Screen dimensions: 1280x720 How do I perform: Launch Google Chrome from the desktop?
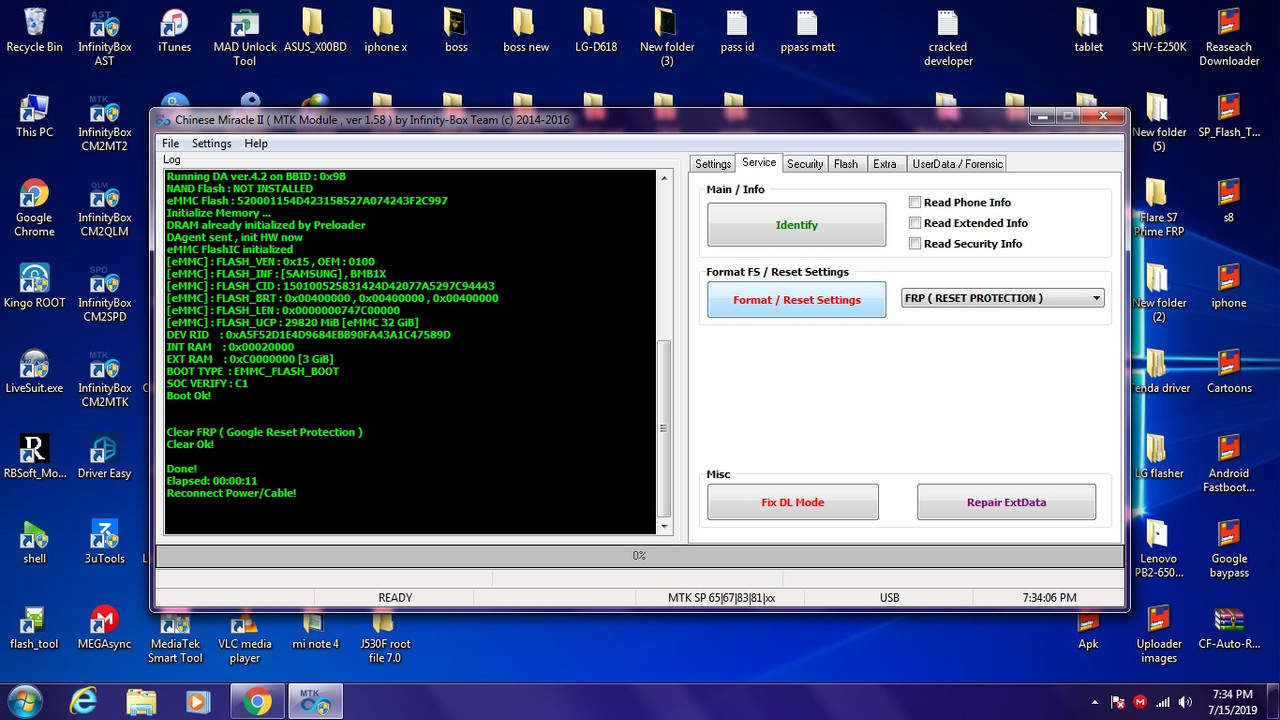[x=34, y=208]
